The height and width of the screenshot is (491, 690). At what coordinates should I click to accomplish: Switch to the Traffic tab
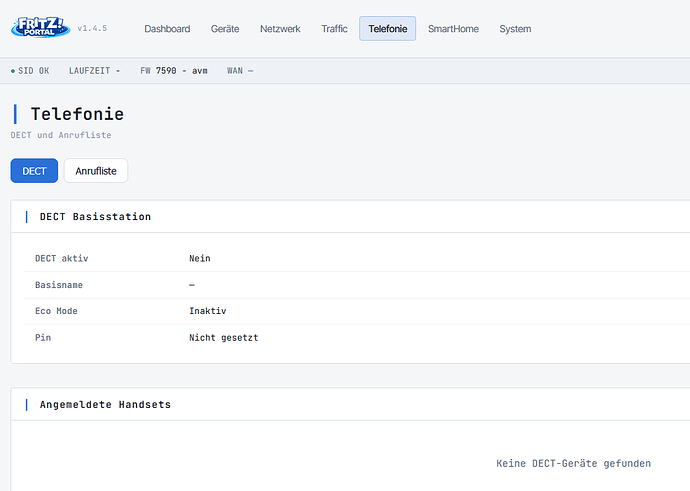tap(334, 29)
